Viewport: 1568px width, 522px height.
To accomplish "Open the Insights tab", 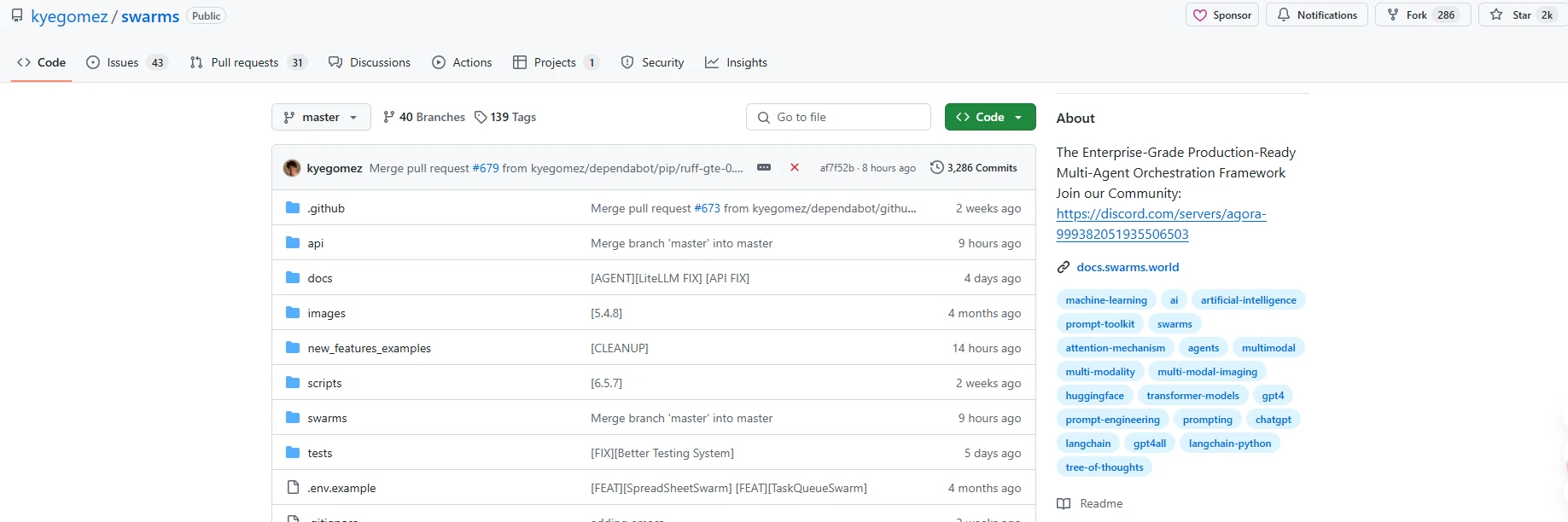I will click(x=736, y=62).
